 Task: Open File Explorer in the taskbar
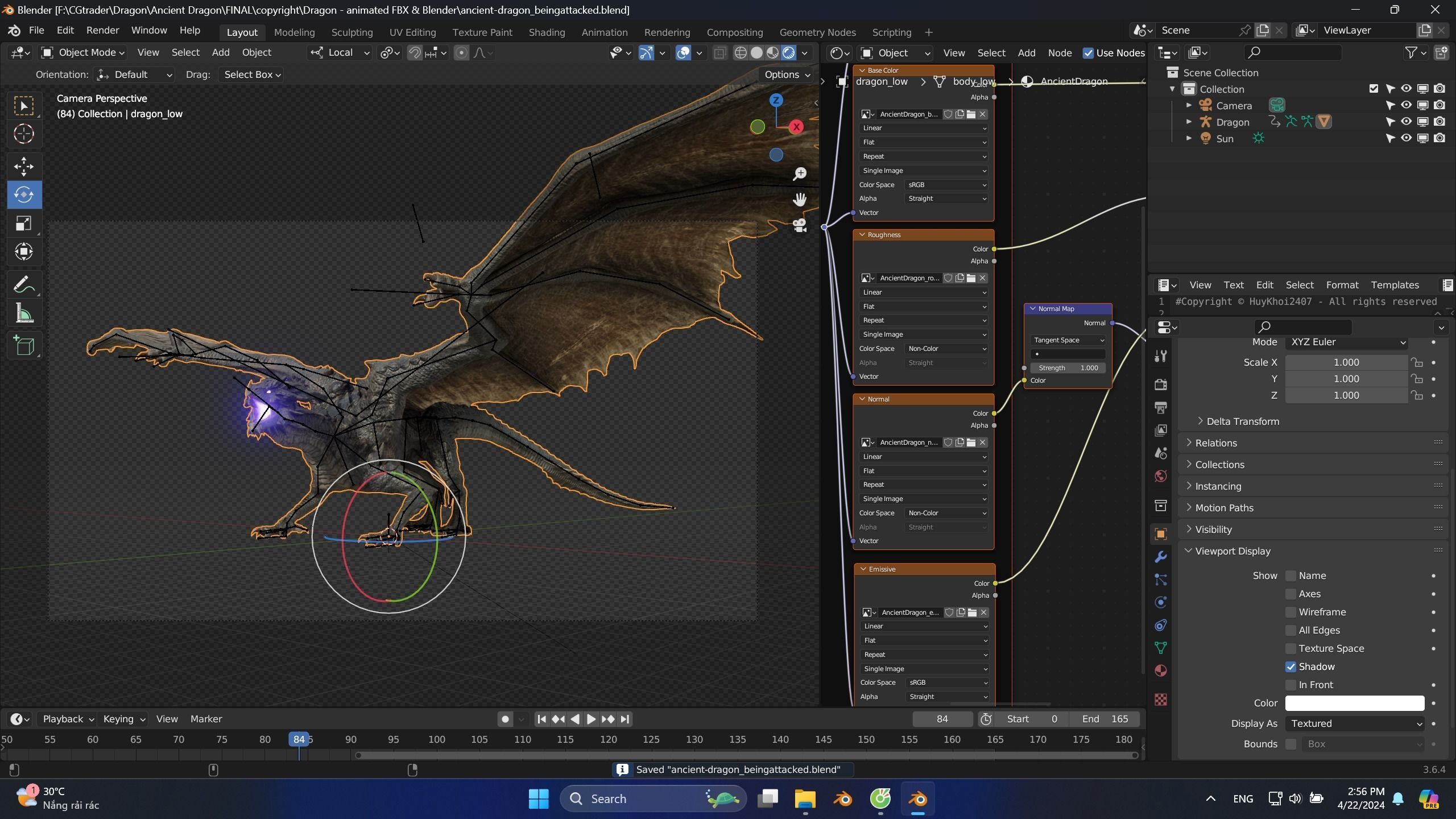coord(805,799)
